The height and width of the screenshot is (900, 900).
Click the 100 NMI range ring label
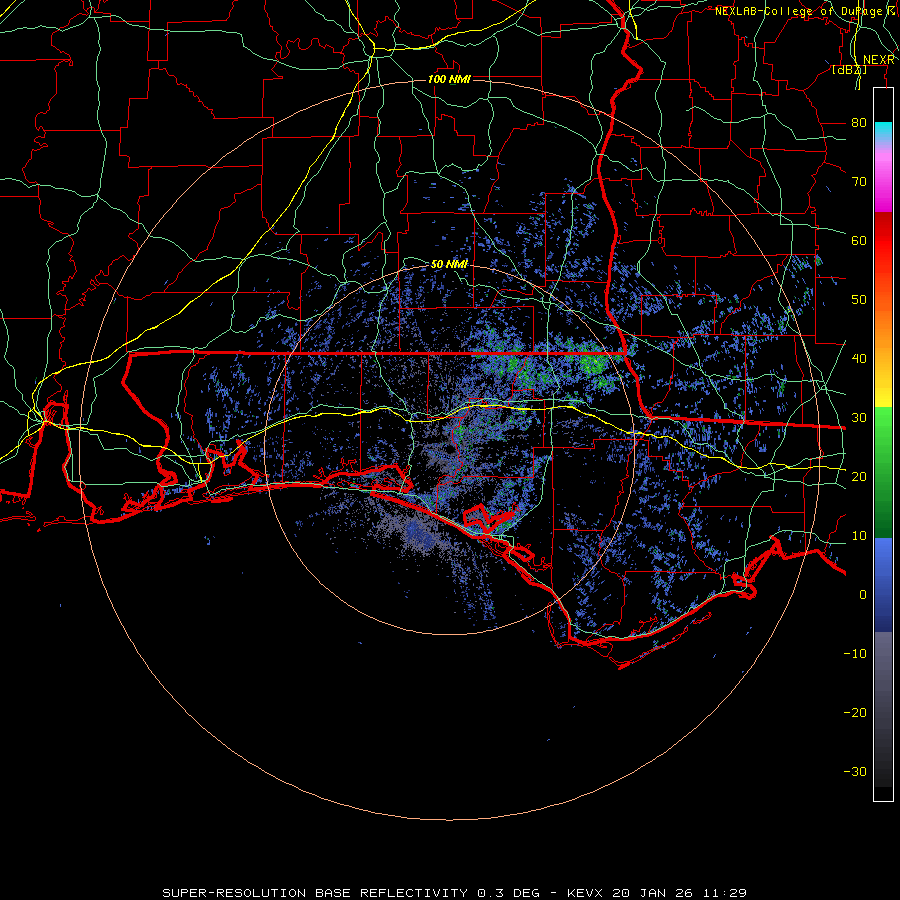(x=449, y=79)
